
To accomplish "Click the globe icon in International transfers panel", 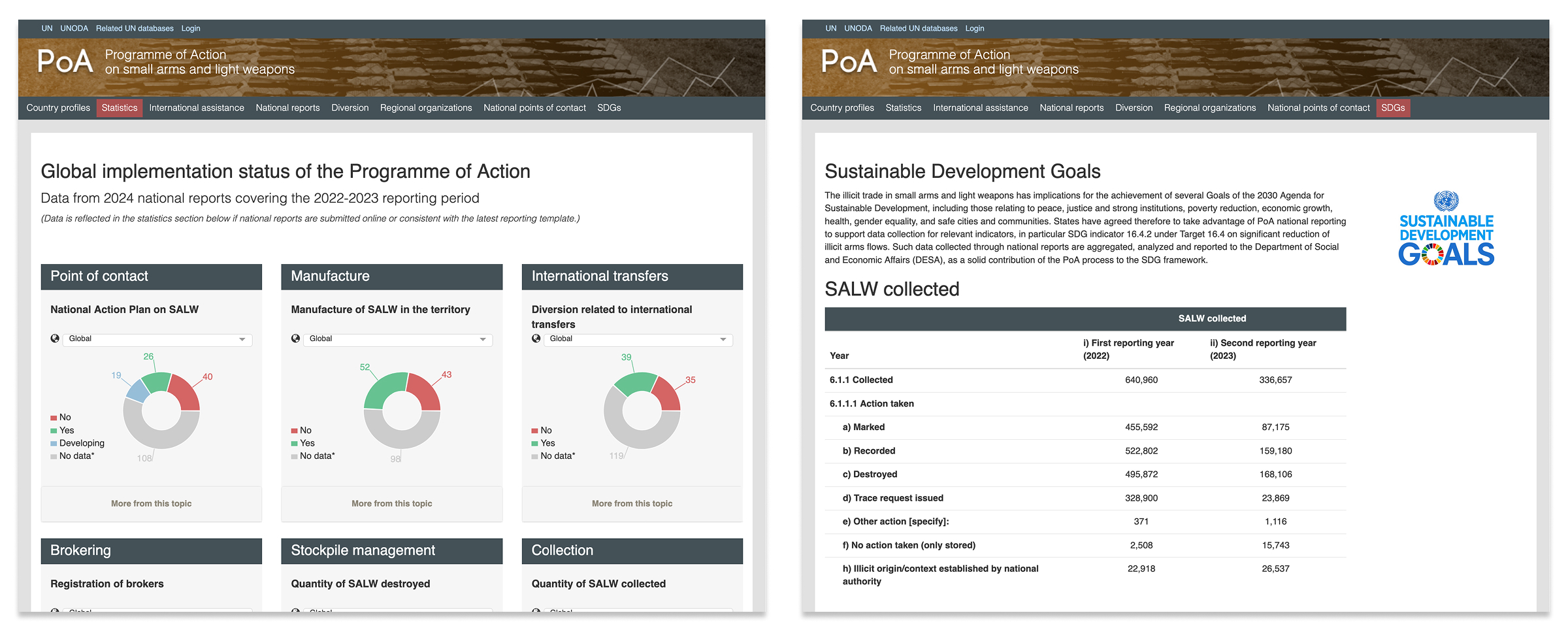I will [x=536, y=339].
